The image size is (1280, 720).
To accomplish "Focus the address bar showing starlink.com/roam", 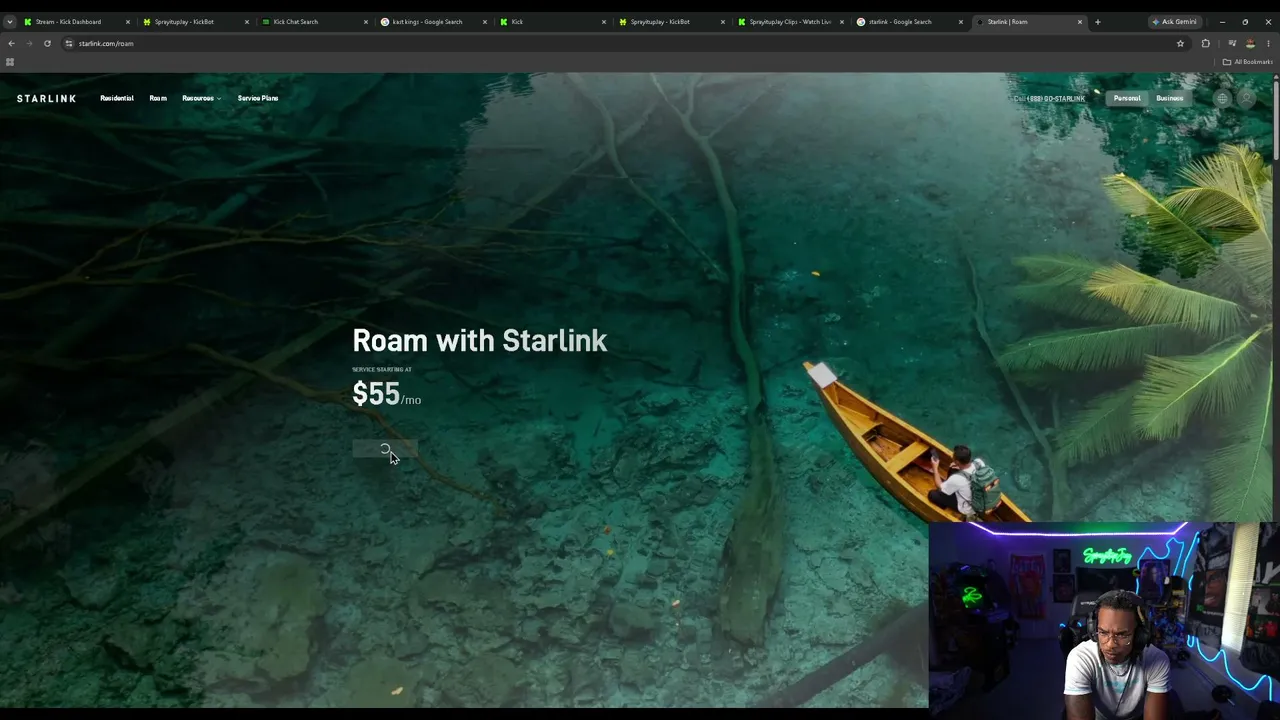I will tap(625, 44).
